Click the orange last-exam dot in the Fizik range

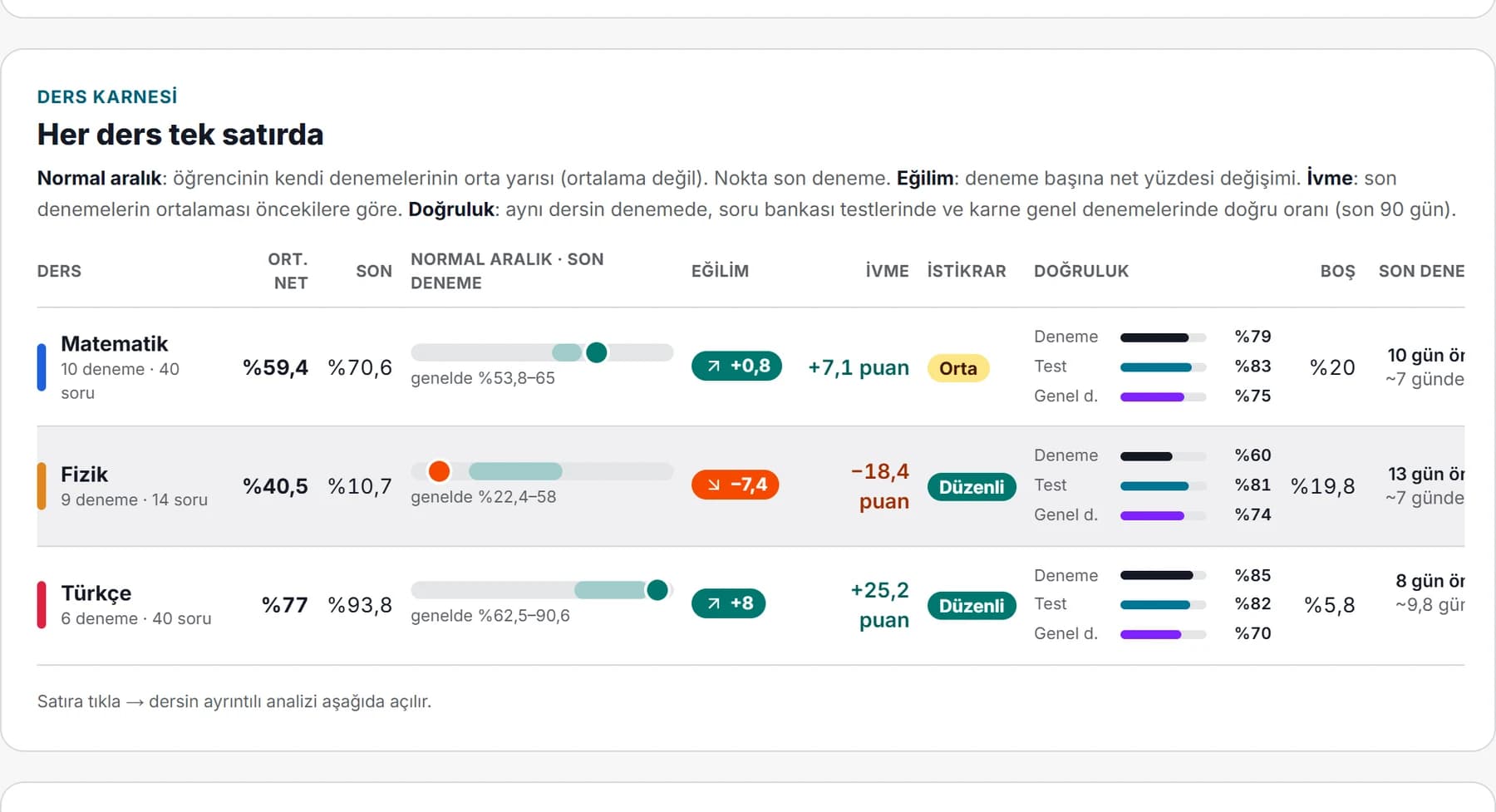(439, 471)
